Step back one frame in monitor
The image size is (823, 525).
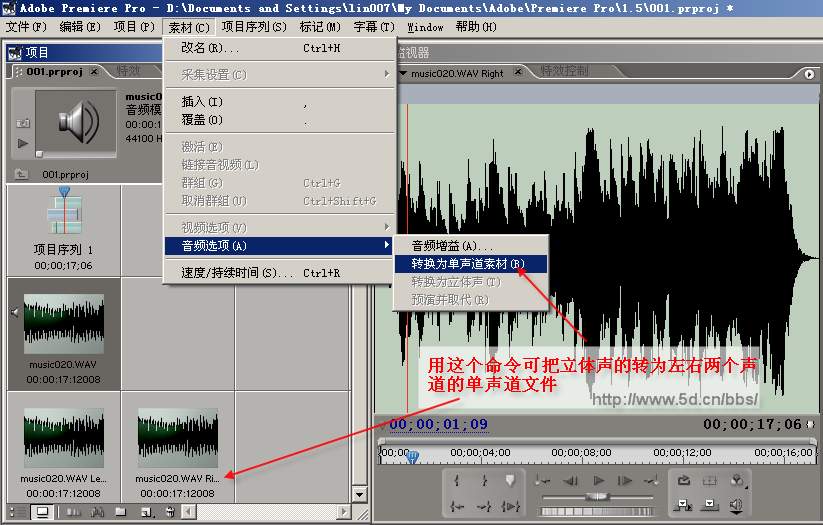571,480
